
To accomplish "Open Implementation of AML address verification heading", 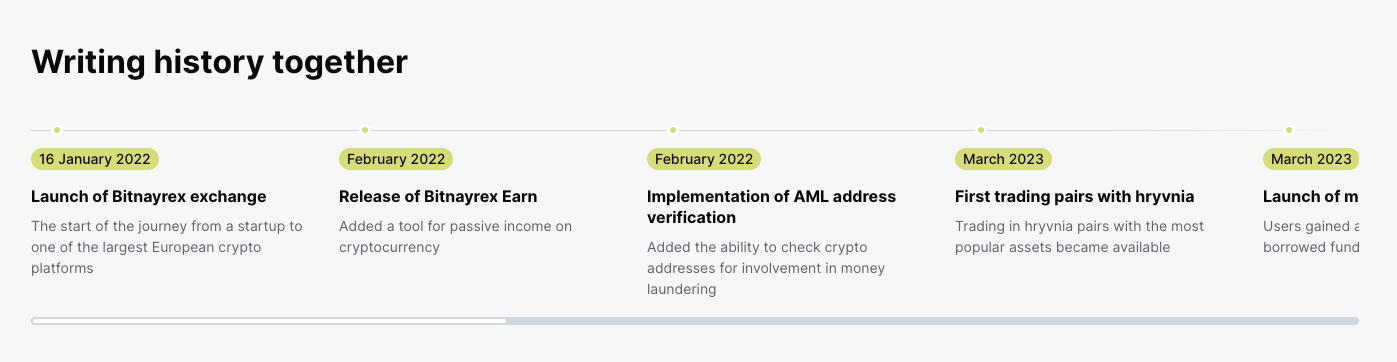I will (x=771, y=207).
